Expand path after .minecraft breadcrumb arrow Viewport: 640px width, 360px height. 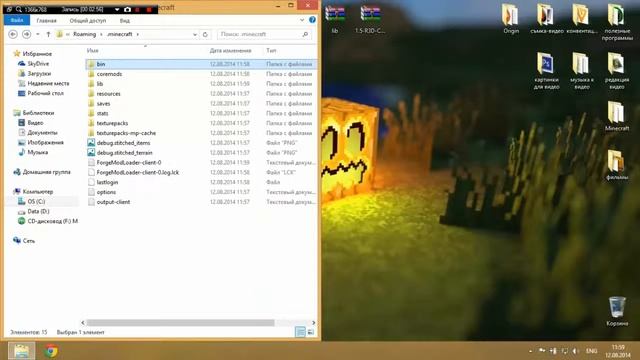point(138,34)
